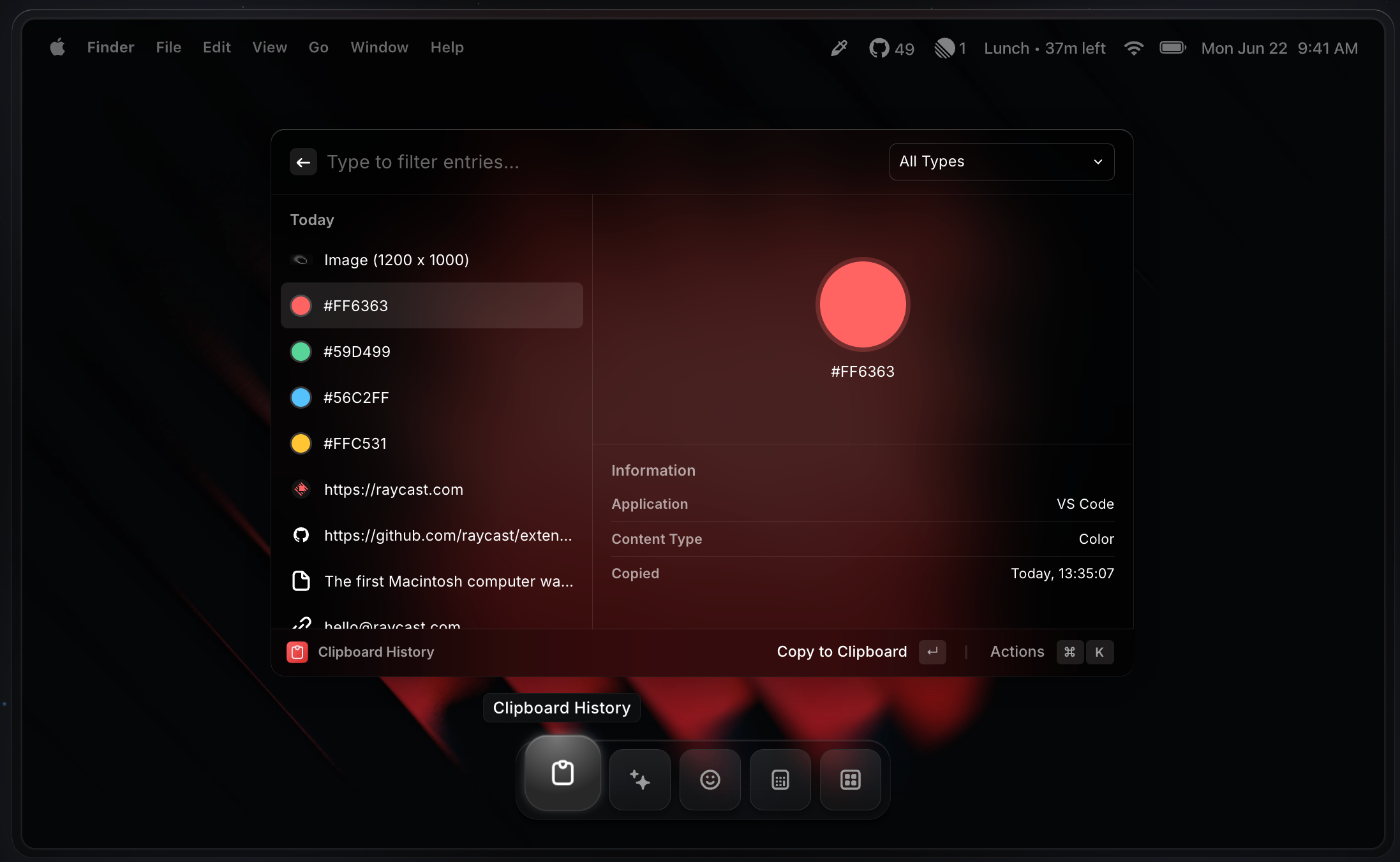1400x862 pixels.
Task: Click the calculator dock button
Action: 780,780
